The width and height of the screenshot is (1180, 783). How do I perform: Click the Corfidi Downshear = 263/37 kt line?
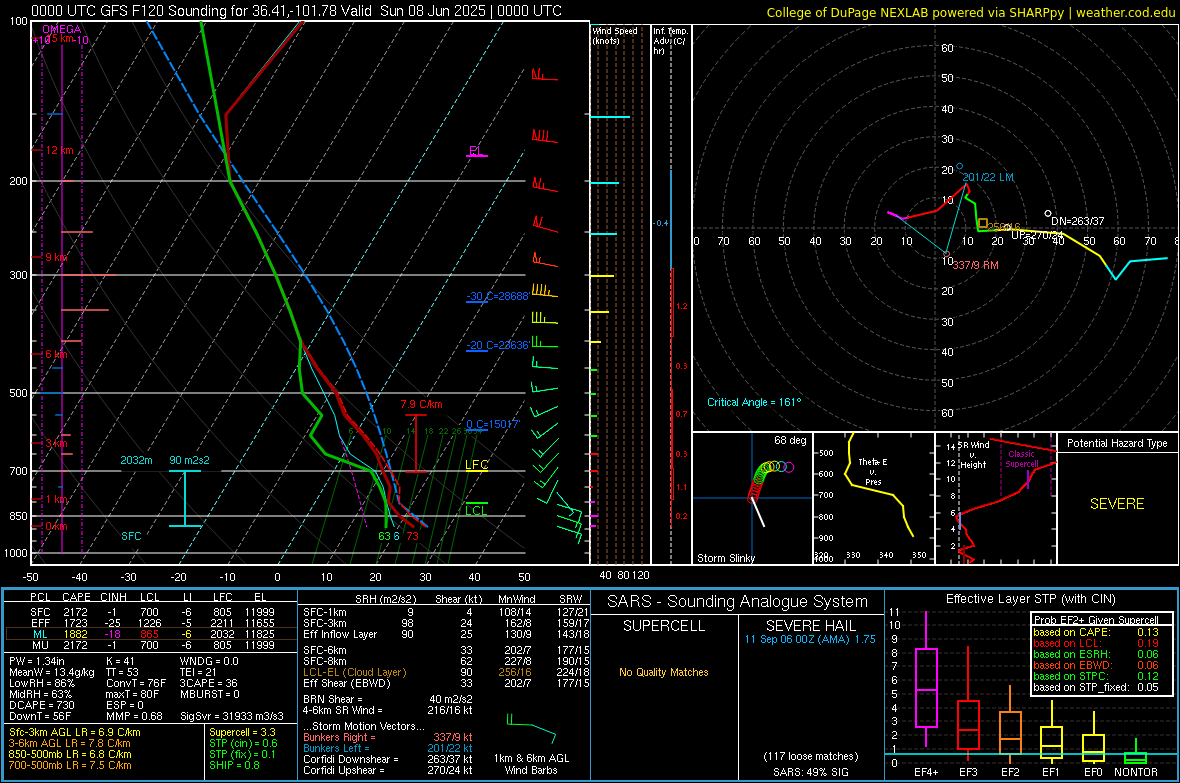(x=388, y=759)
